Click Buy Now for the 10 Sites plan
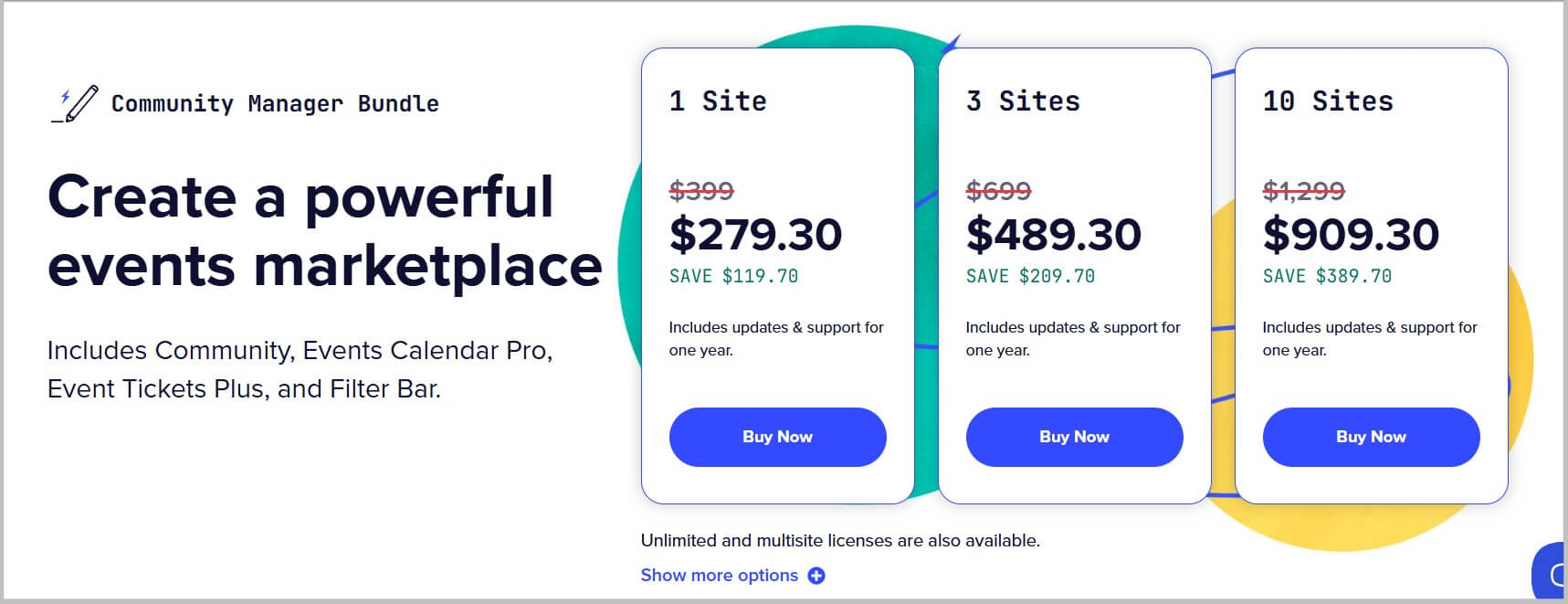 pyautogui.click(x=1371, y=437)
